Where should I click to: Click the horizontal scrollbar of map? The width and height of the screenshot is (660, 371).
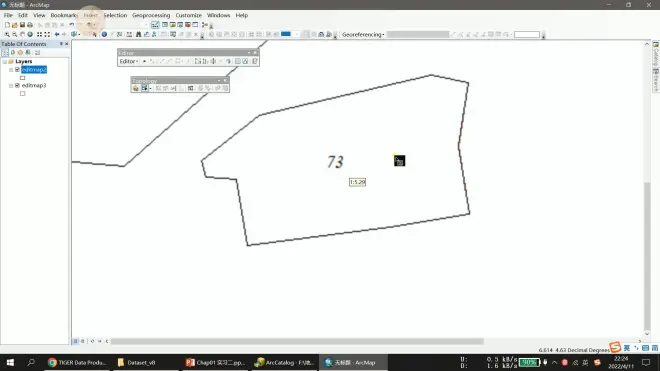coord(297,341)
